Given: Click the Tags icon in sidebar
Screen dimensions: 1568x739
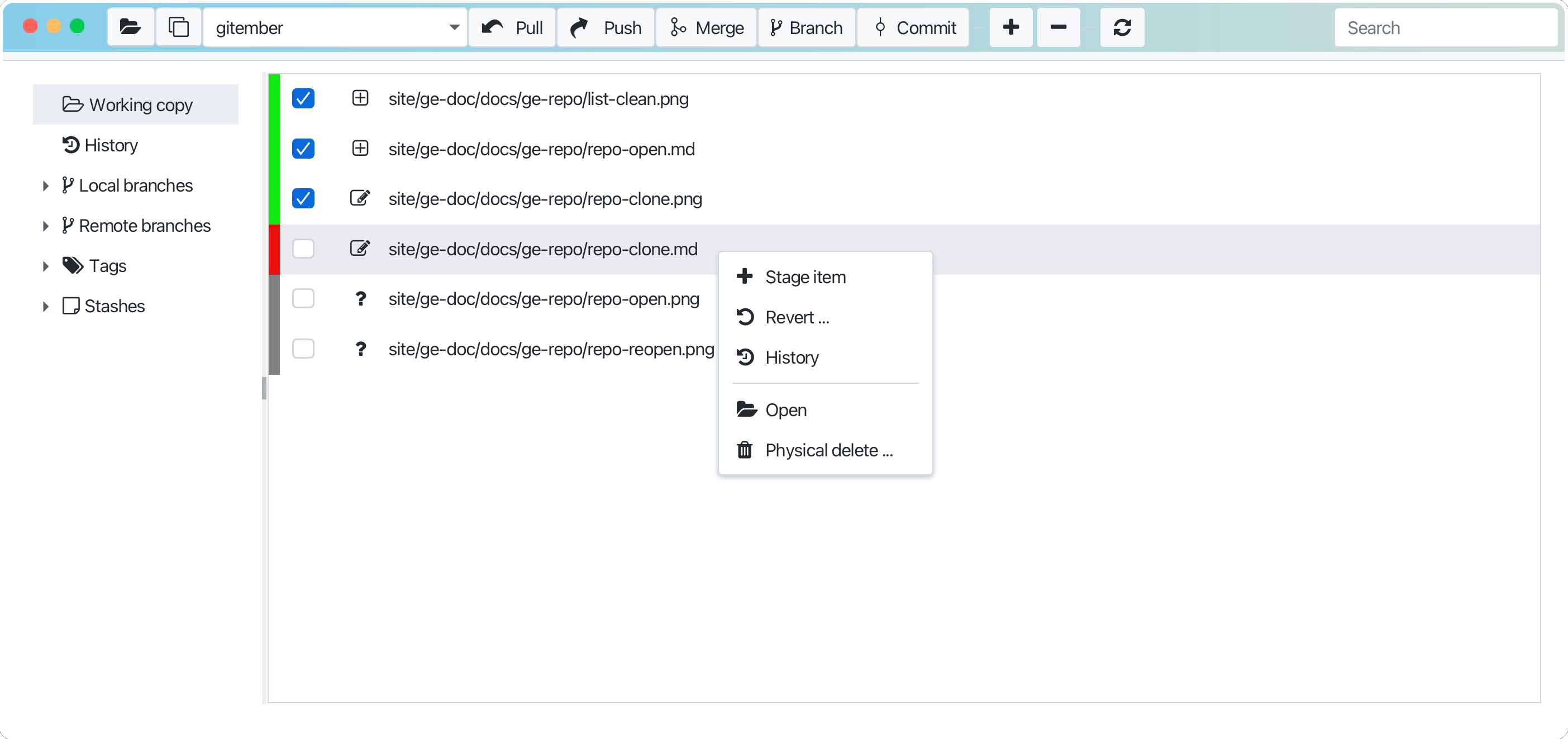Looking at the screenshot, I should [73, 265].
